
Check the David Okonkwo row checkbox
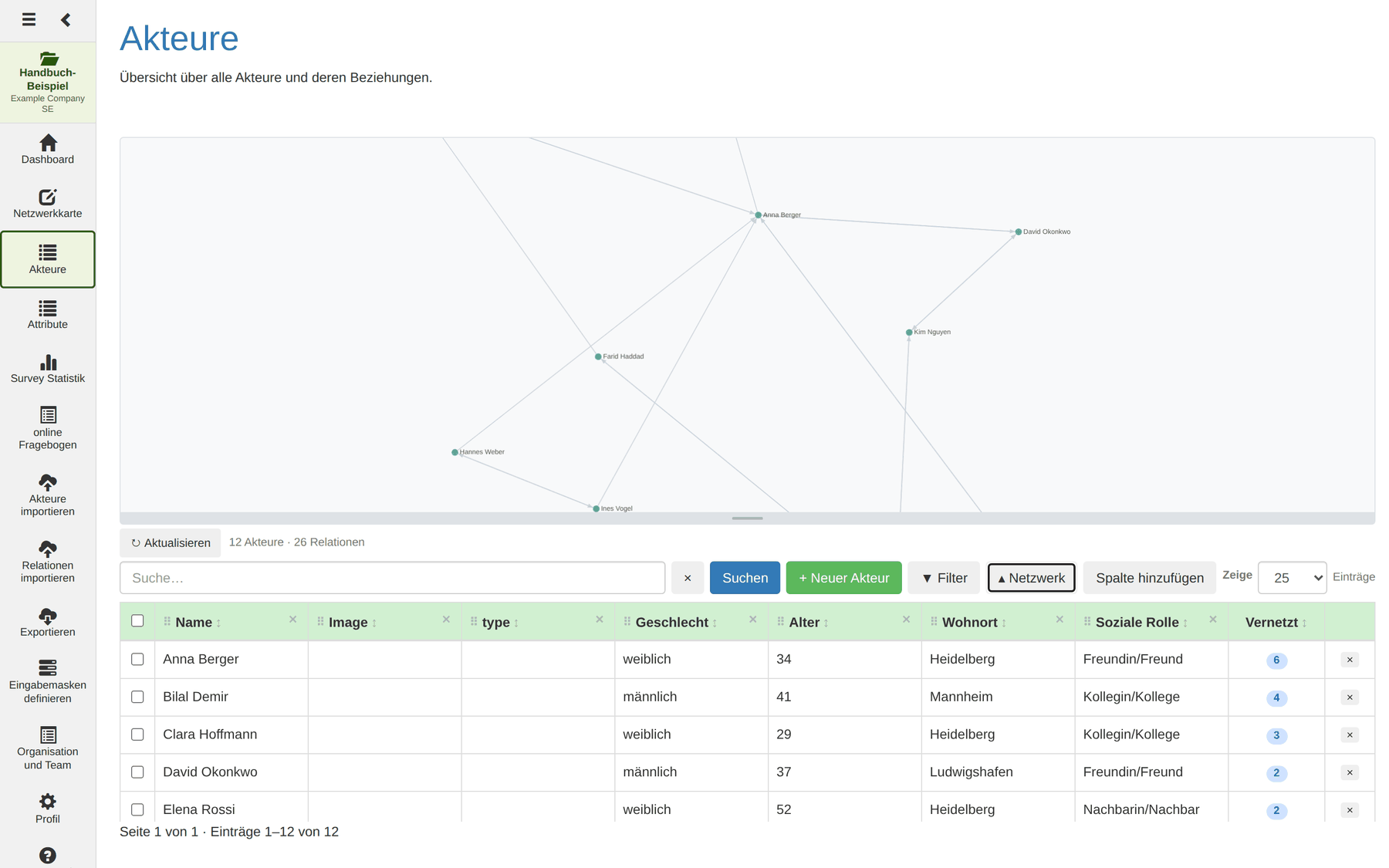tap(137, 772)
